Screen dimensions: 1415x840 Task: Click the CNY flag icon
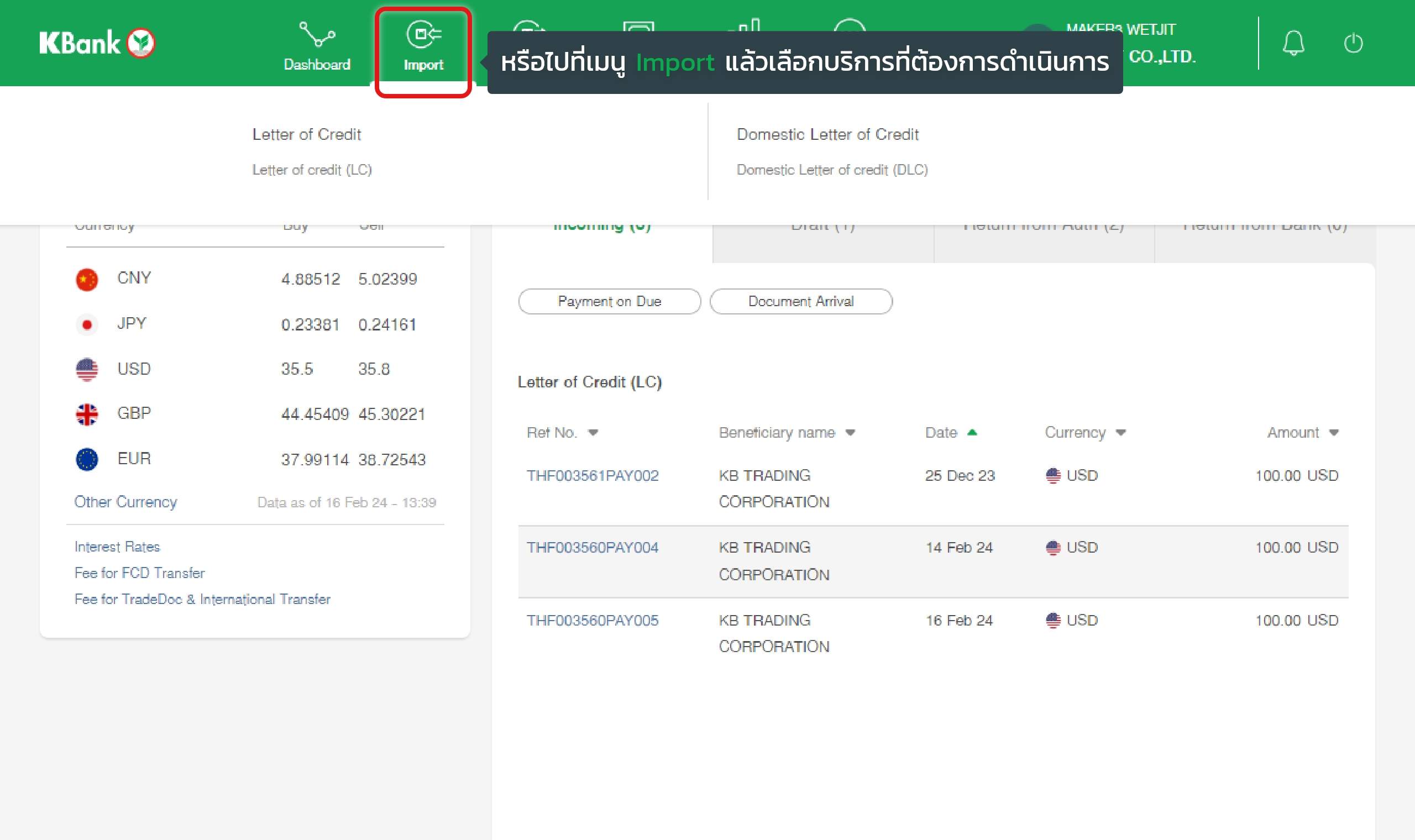click(x=87, y=279)
